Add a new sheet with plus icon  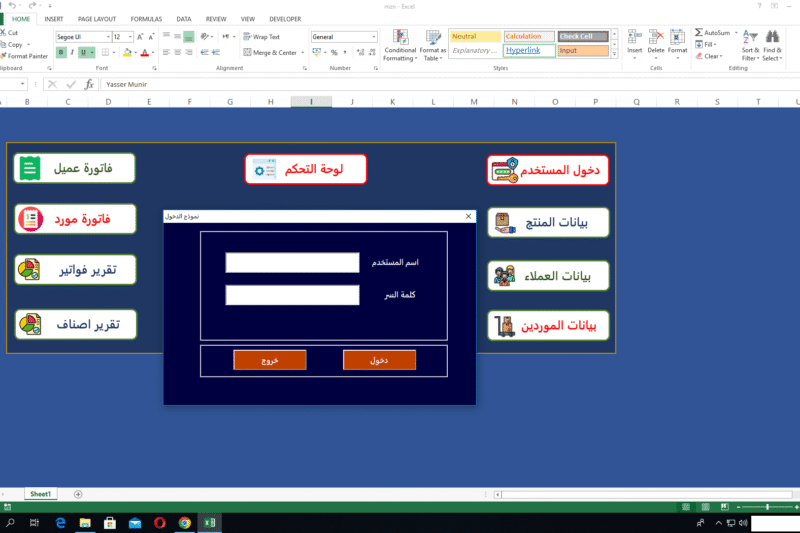point(78,494)
